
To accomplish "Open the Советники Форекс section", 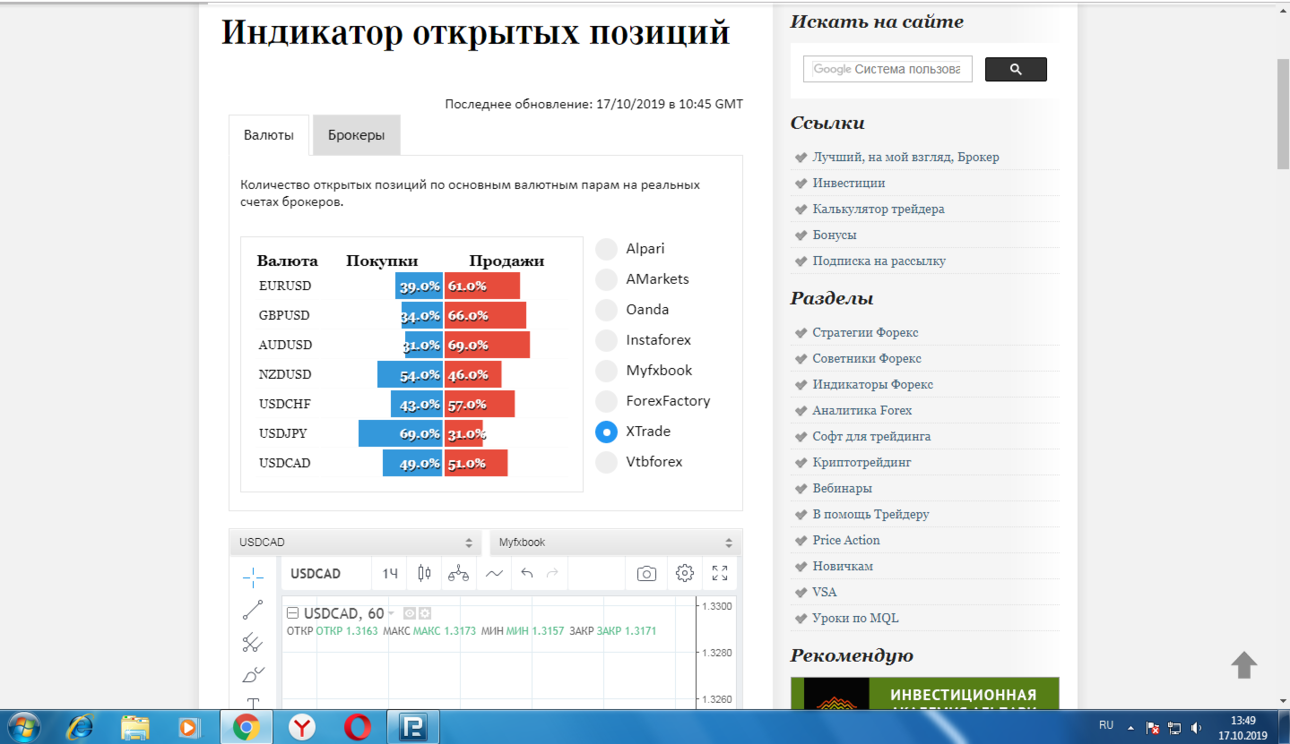I will point(867,358).
